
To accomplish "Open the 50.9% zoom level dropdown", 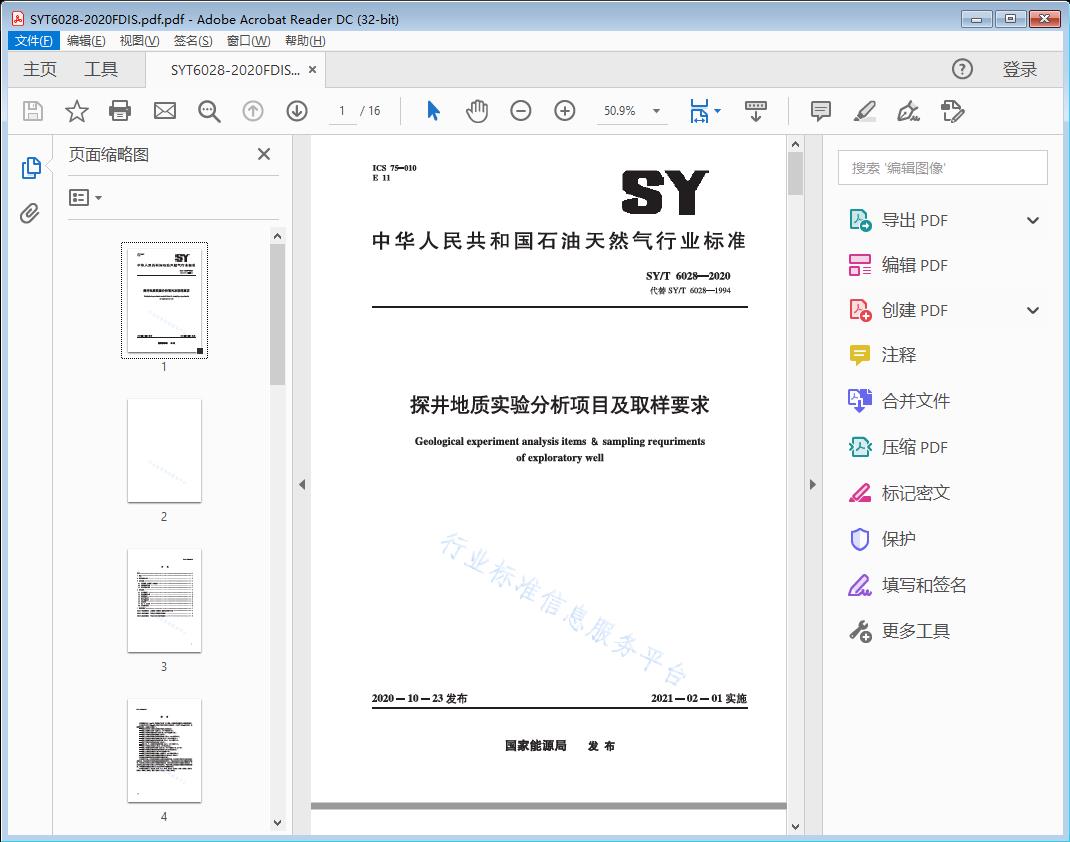I will (656, 111).
